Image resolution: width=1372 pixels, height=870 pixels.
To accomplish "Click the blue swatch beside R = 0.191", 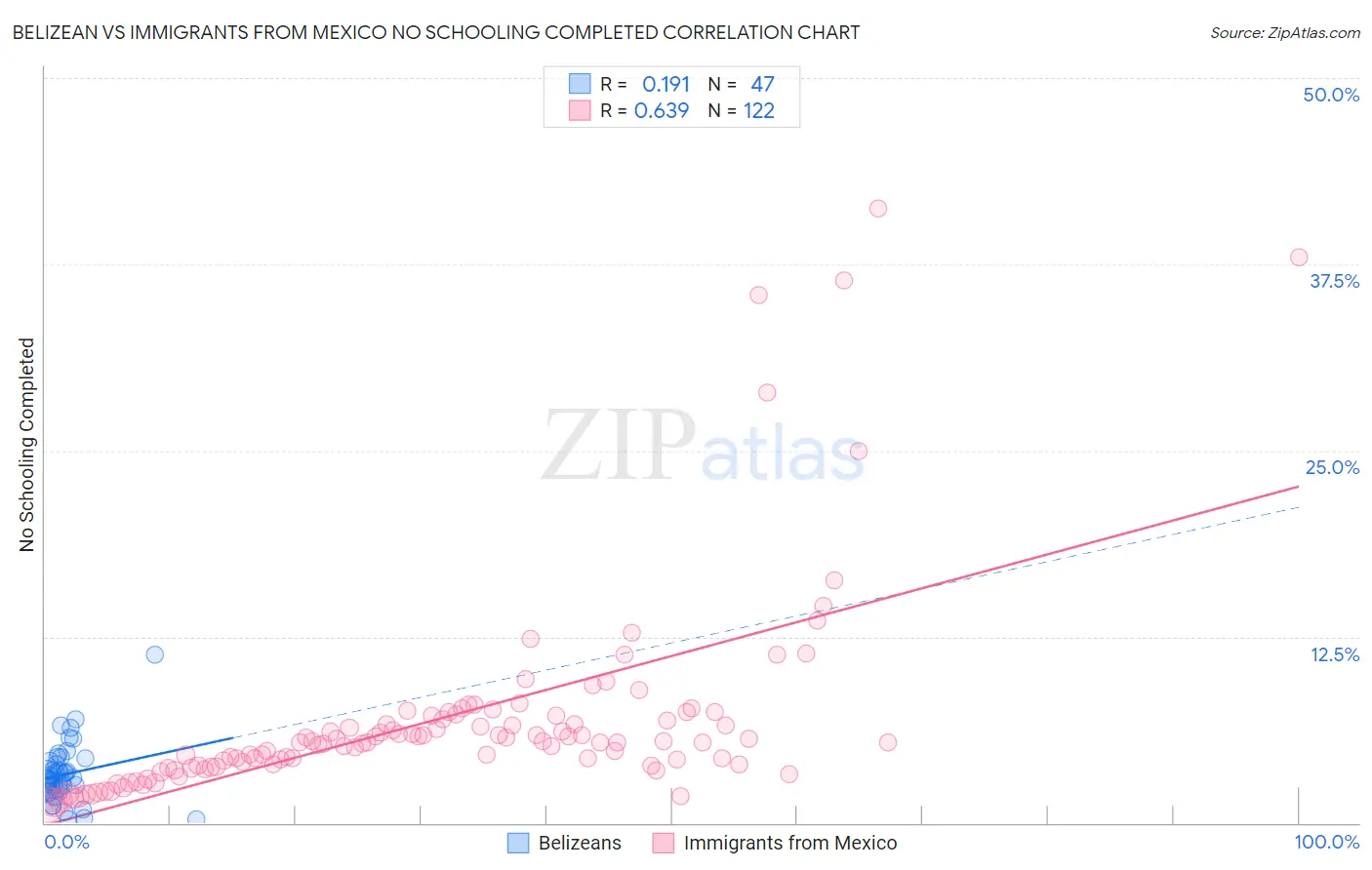I will [x=580, y=84].
